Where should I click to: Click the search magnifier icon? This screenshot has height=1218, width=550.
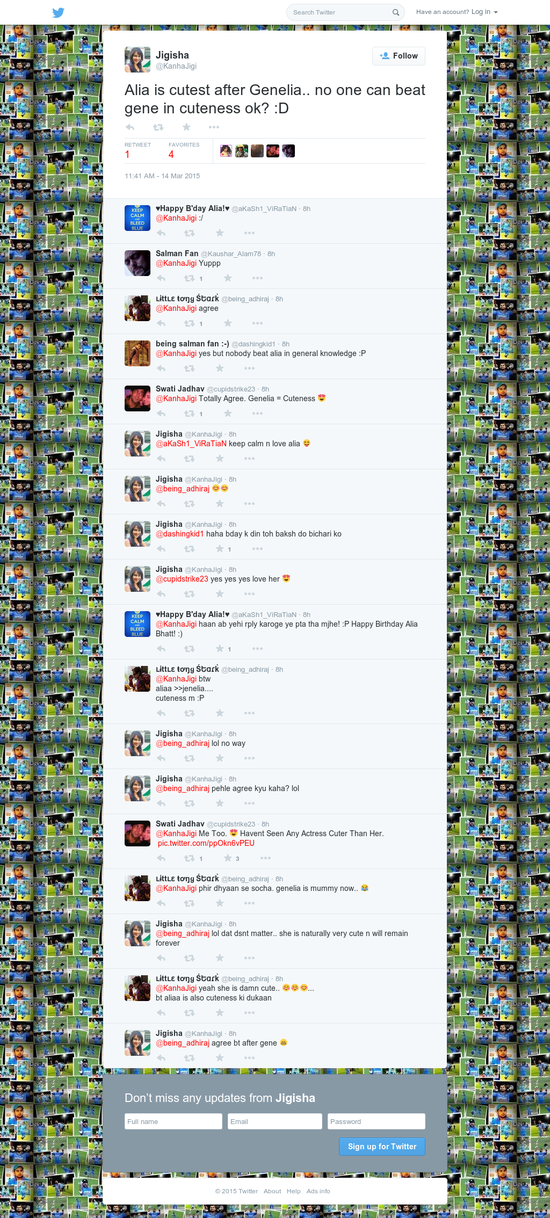tap(396, 12)
